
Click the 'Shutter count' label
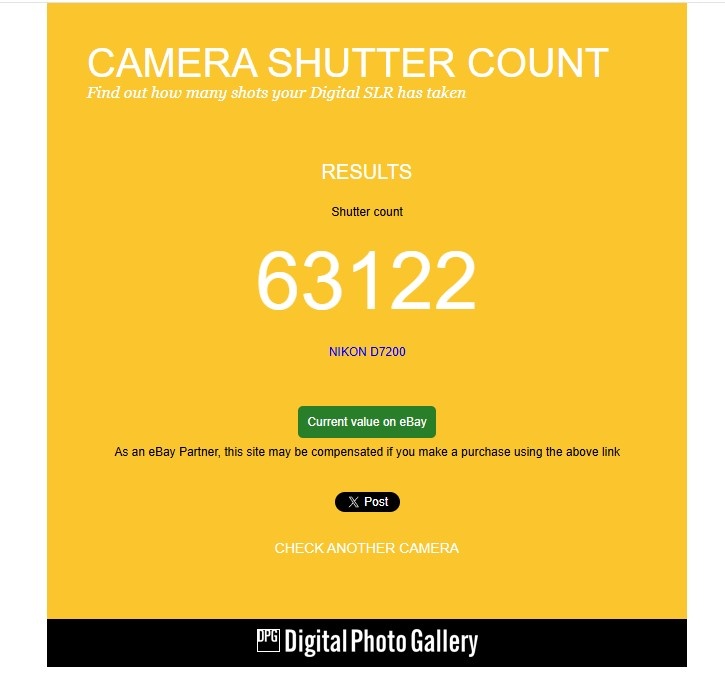[367, 212]
